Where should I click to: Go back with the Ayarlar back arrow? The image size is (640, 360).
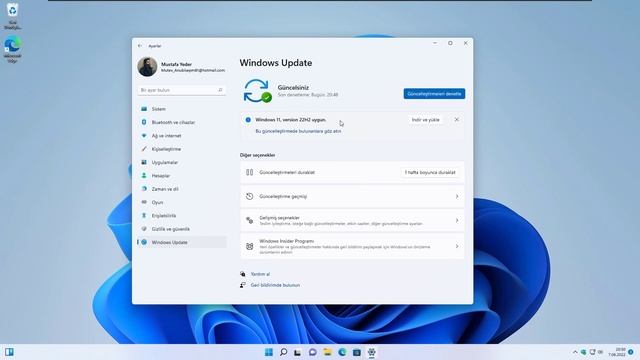(x=140, y=46)
